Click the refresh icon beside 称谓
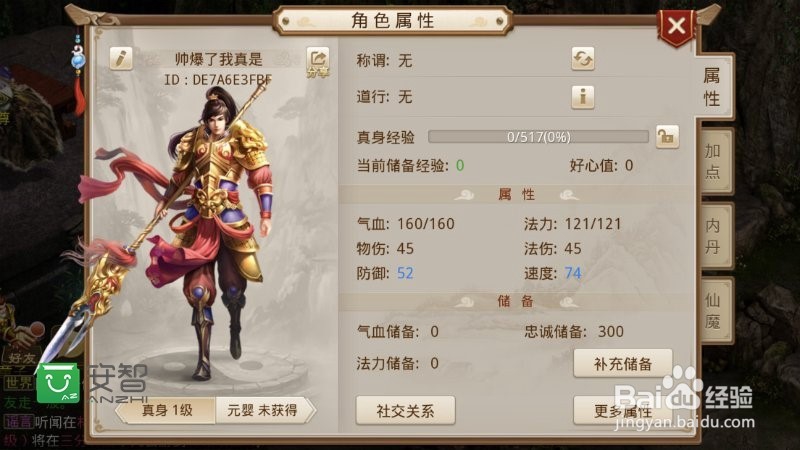The height and width of the screenshot is (450, 800). coord(583,59)
